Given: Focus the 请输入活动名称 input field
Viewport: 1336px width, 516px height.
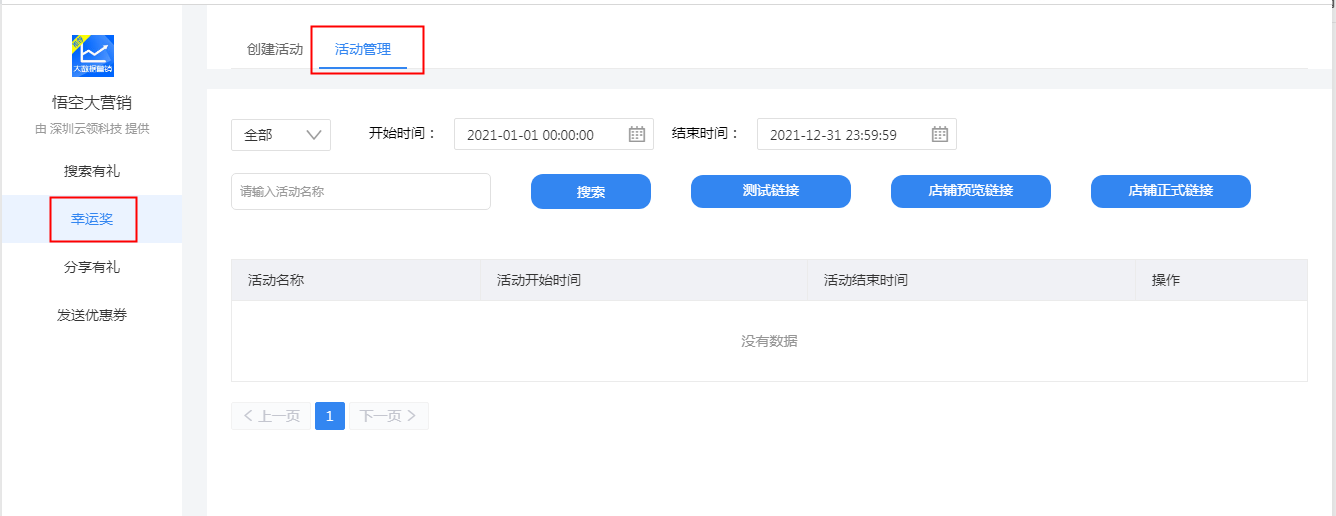Looking at the screenshot, I should [x=361, y=191].
